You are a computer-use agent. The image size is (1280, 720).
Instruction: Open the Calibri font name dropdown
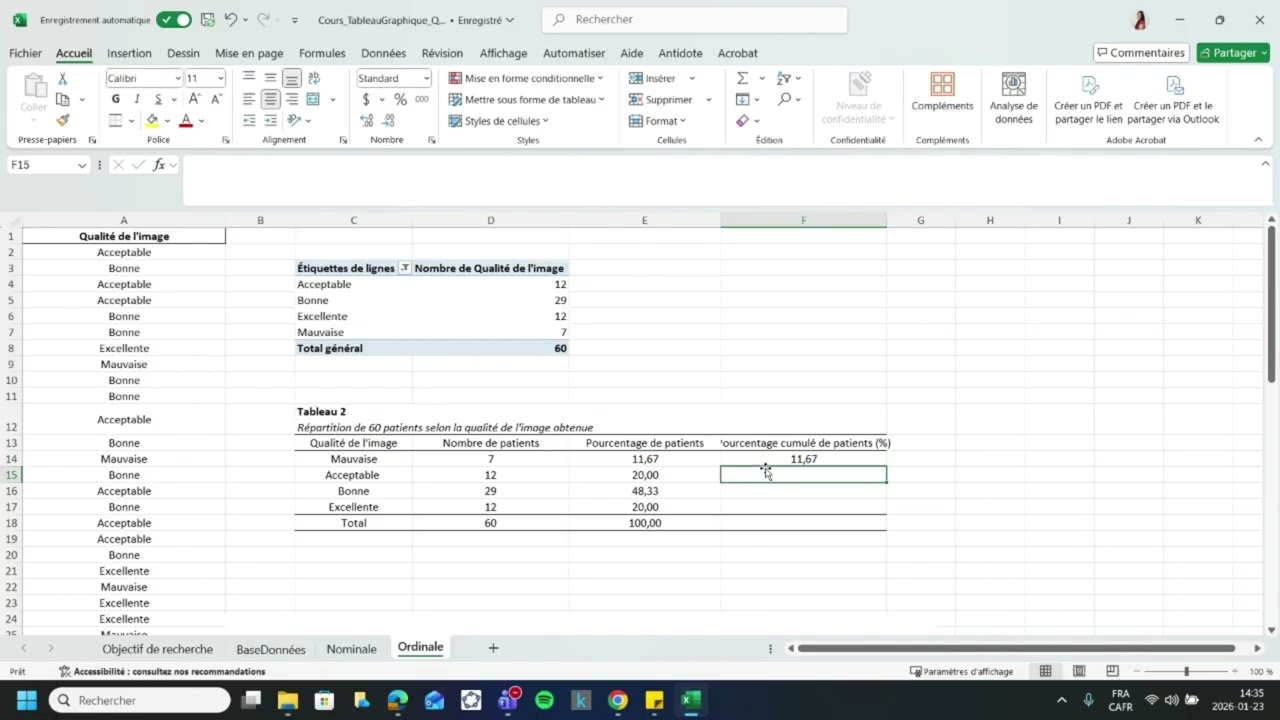click(178, 78)
